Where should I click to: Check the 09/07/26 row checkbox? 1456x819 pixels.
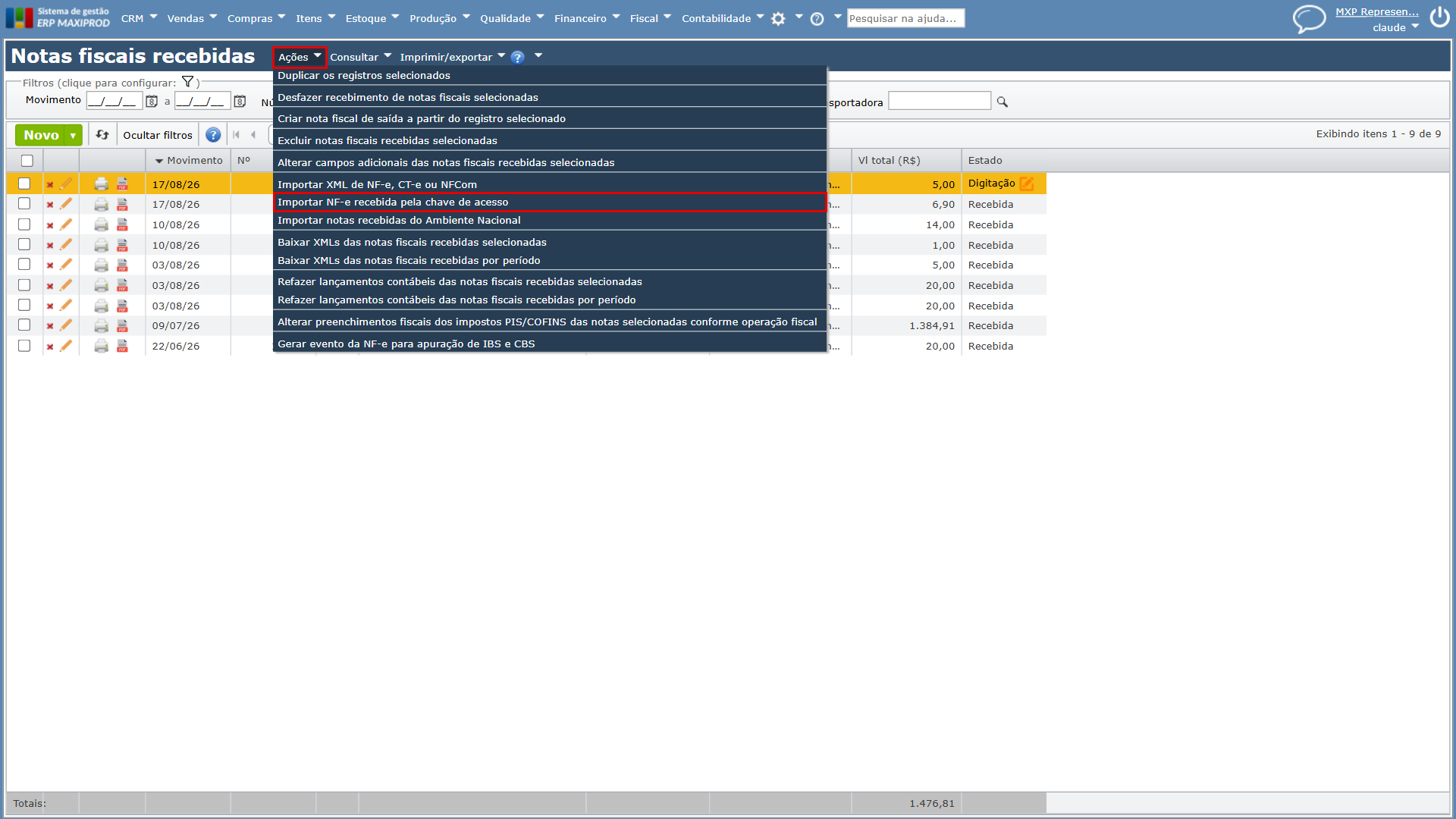(x=24, y=325)
